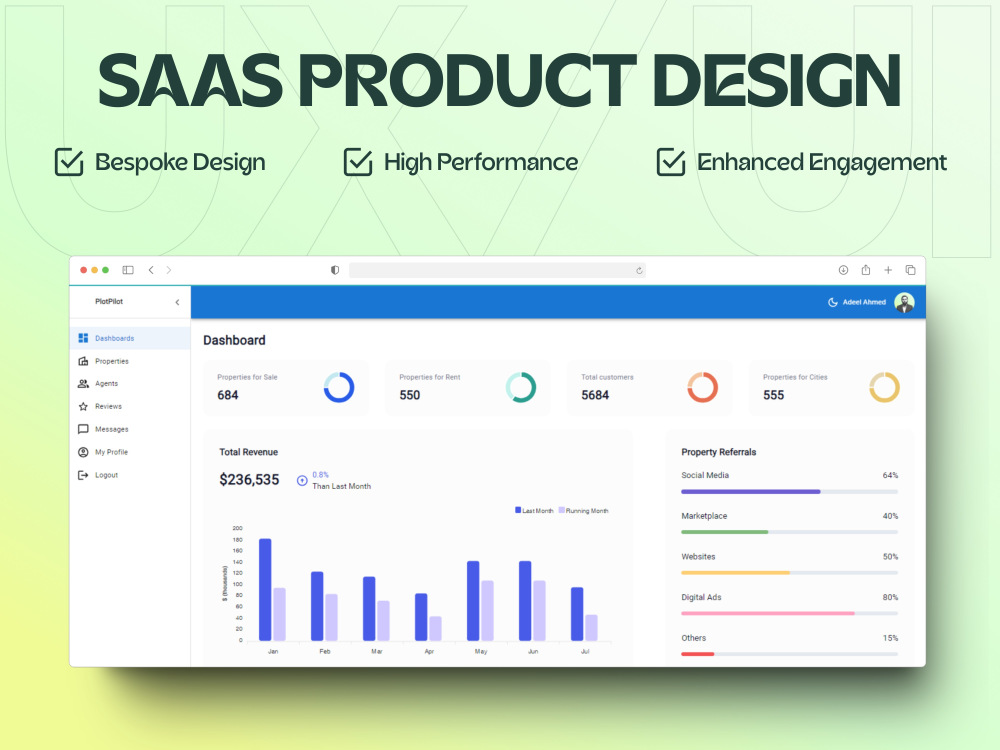Click the Dashboards grid icon
The width and height of the screenshot is (1000, 750).
[83, 338]
